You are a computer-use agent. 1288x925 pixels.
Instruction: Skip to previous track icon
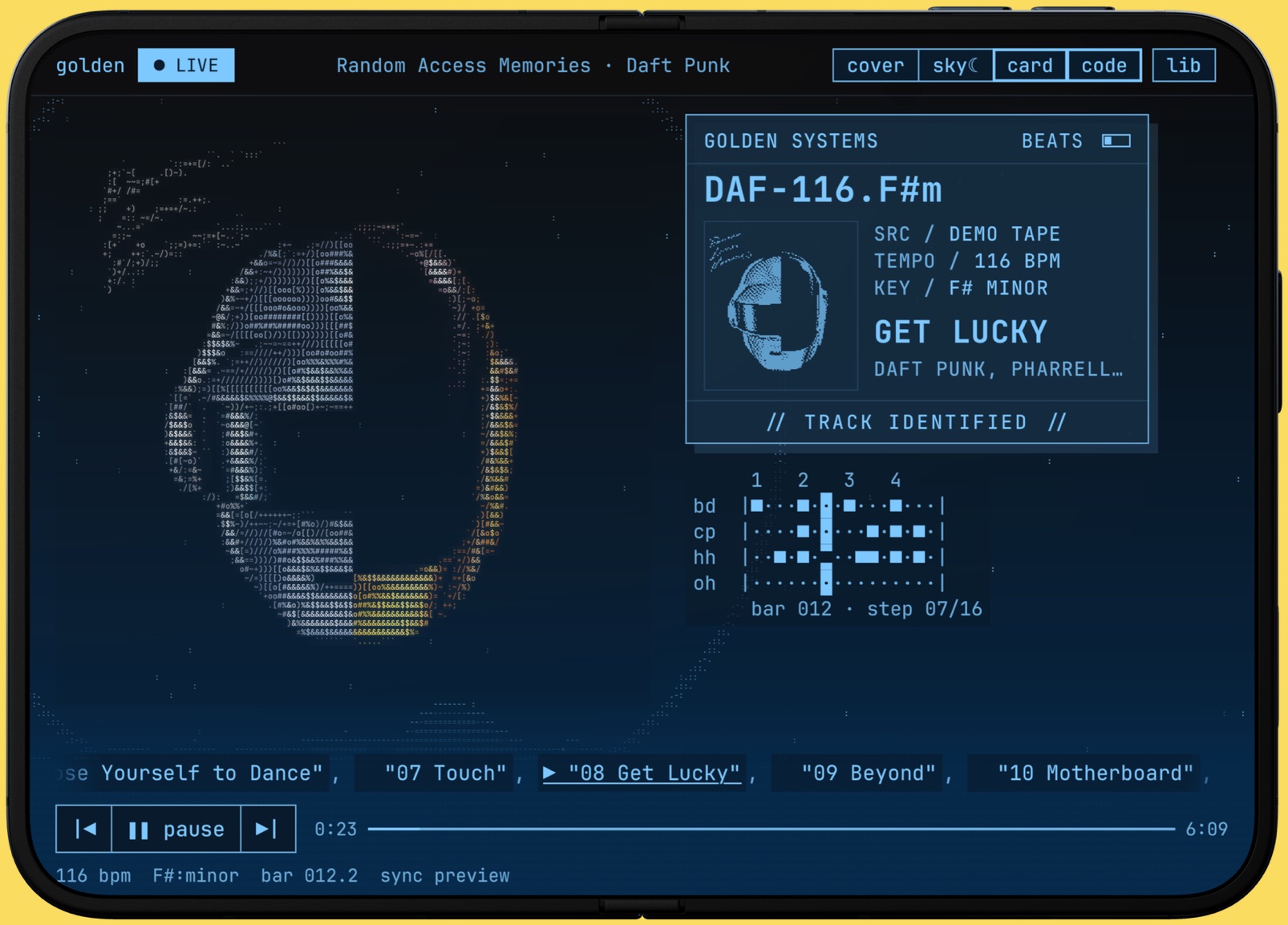pos(84,829)
